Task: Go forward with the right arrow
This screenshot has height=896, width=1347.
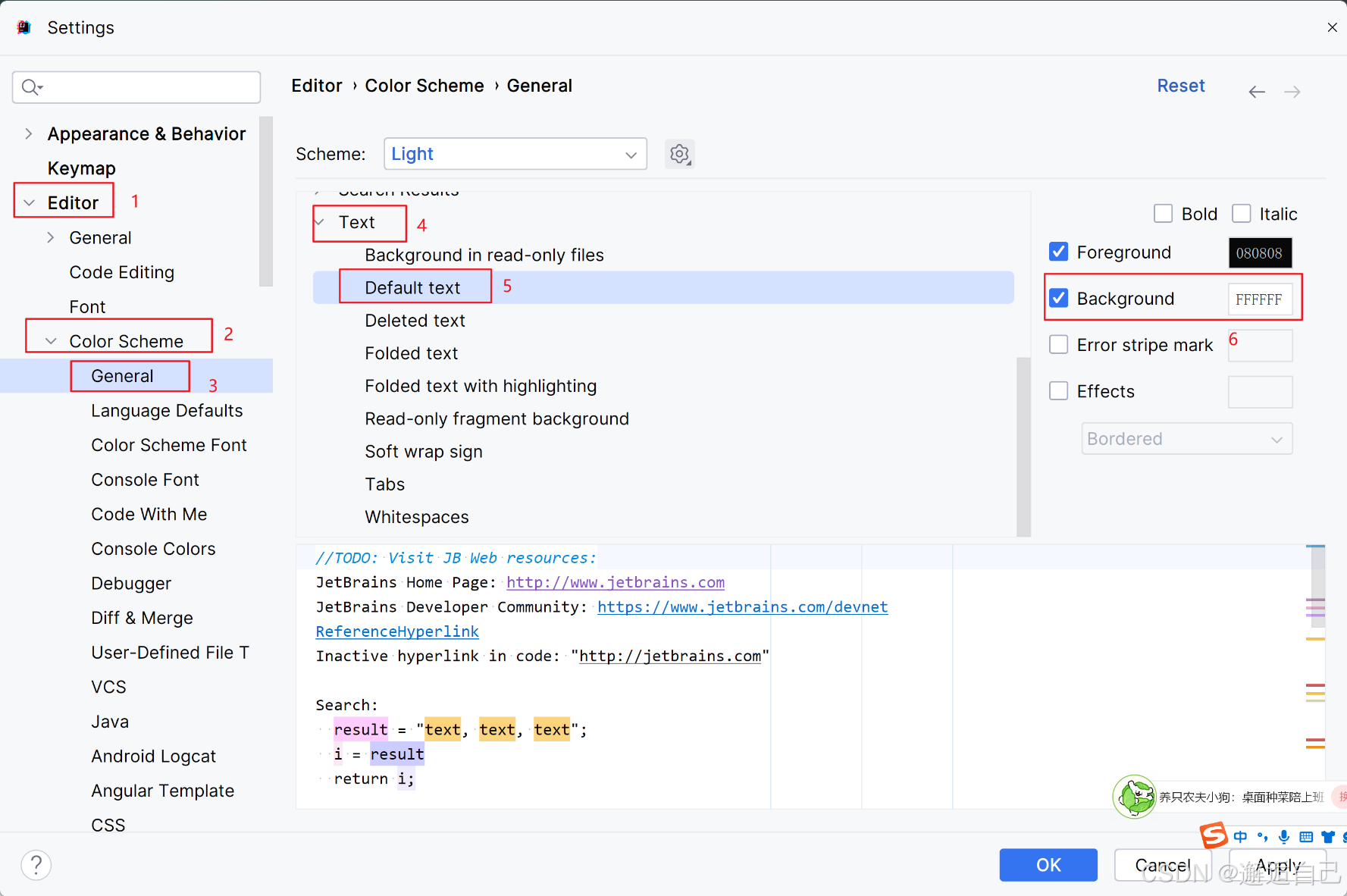Action: (1292, 92)
